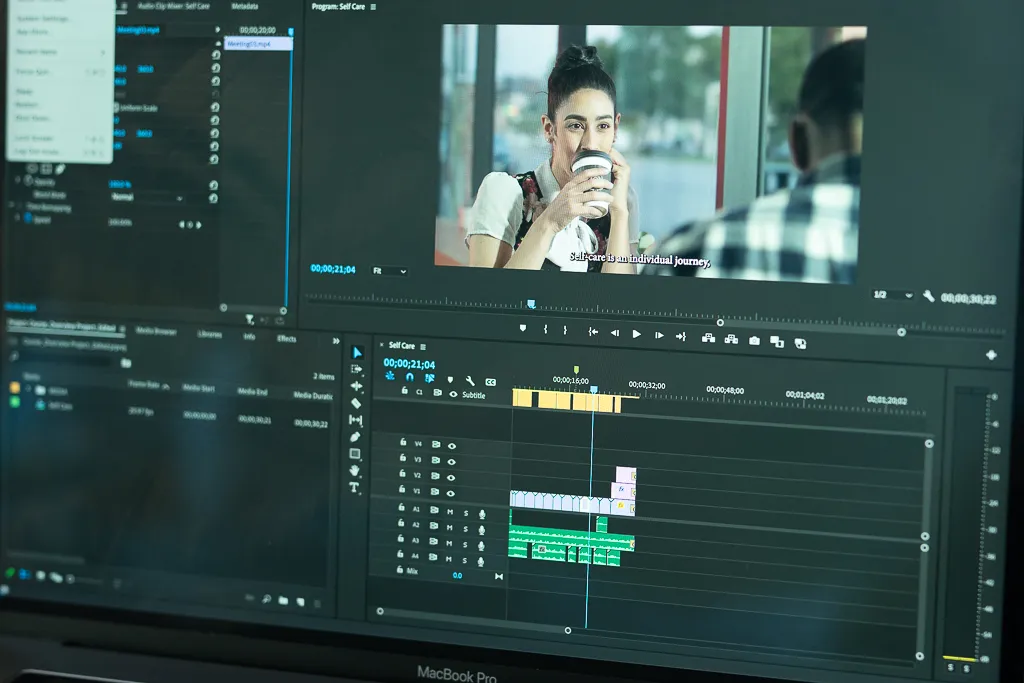Image resolution: width=1024 pixels, height=683 pixels.
Task: Select the Razor tool
Action: pyautogui.click(x=356, y=403)
